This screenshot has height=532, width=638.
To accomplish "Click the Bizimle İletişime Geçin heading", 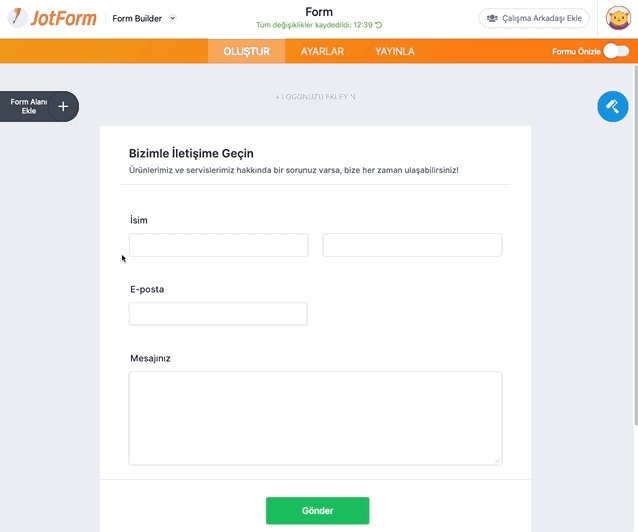I will [191, 153].
